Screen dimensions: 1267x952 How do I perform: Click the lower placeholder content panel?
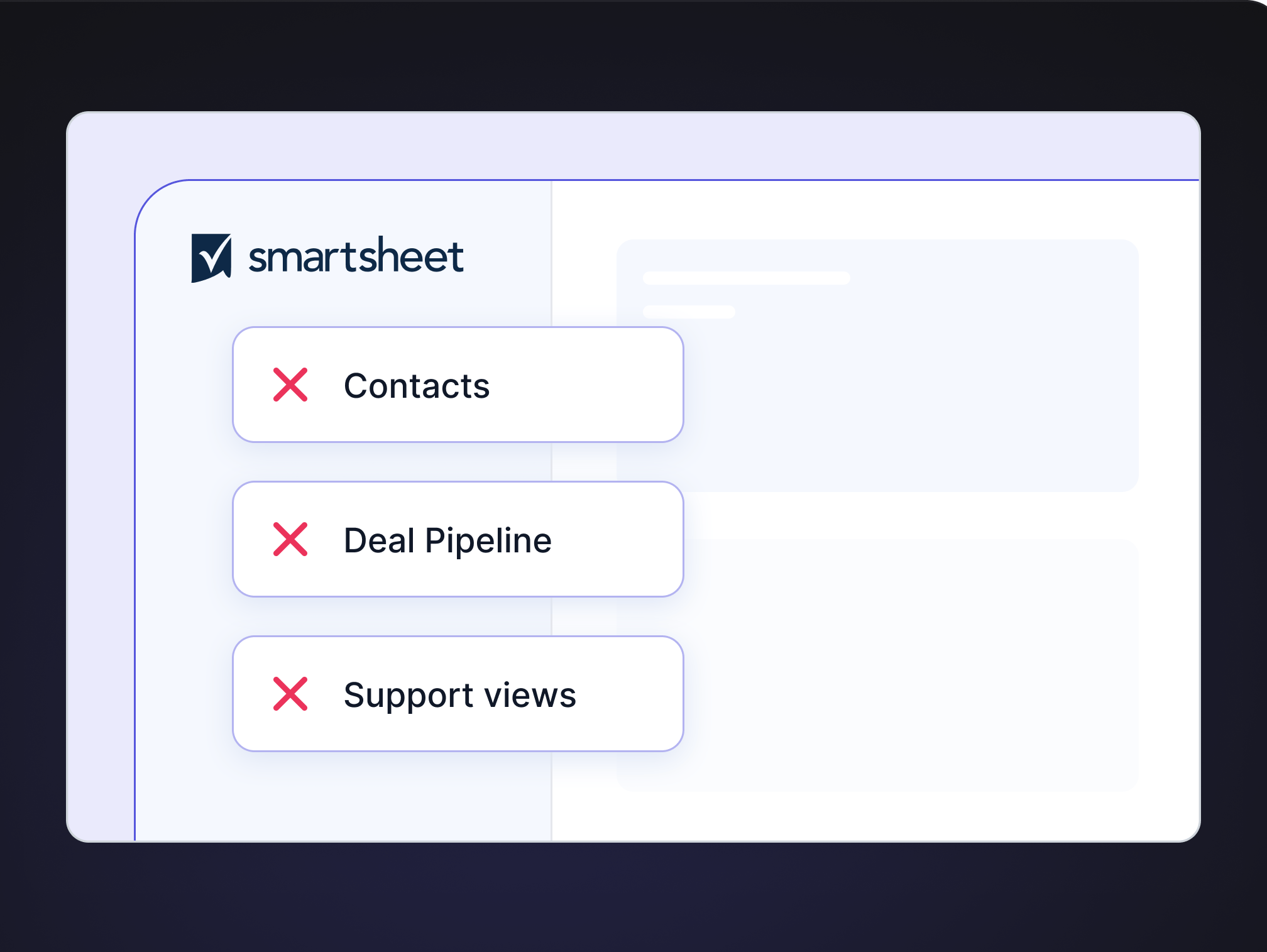coord(911,666)
